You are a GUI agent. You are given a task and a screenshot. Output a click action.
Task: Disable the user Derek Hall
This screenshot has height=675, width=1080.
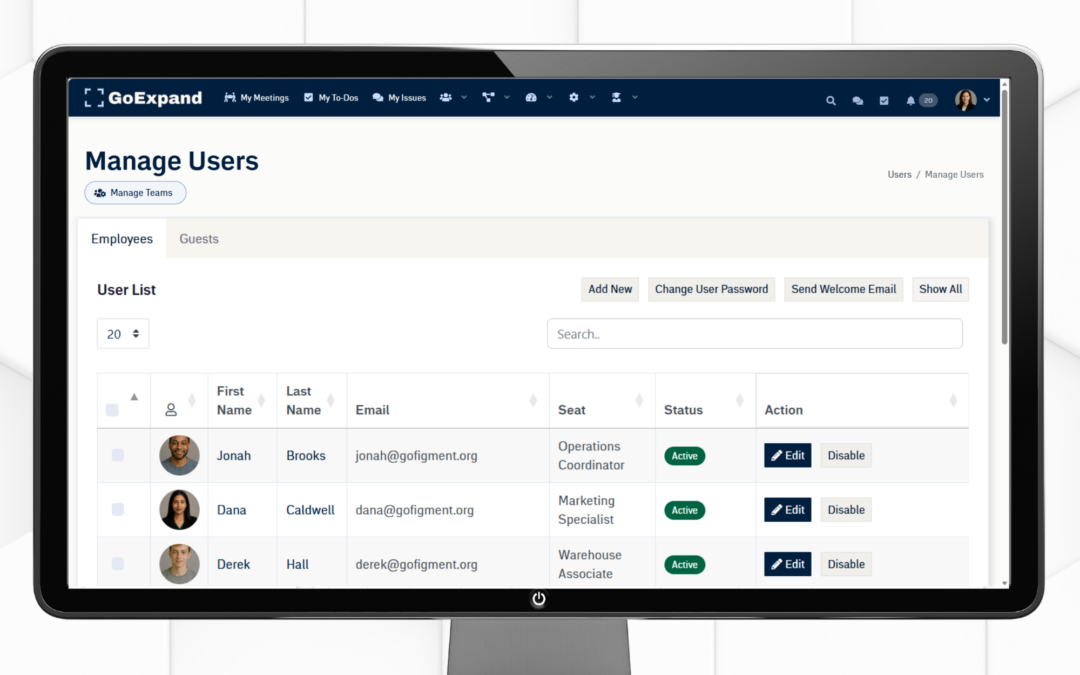(846, 563)
